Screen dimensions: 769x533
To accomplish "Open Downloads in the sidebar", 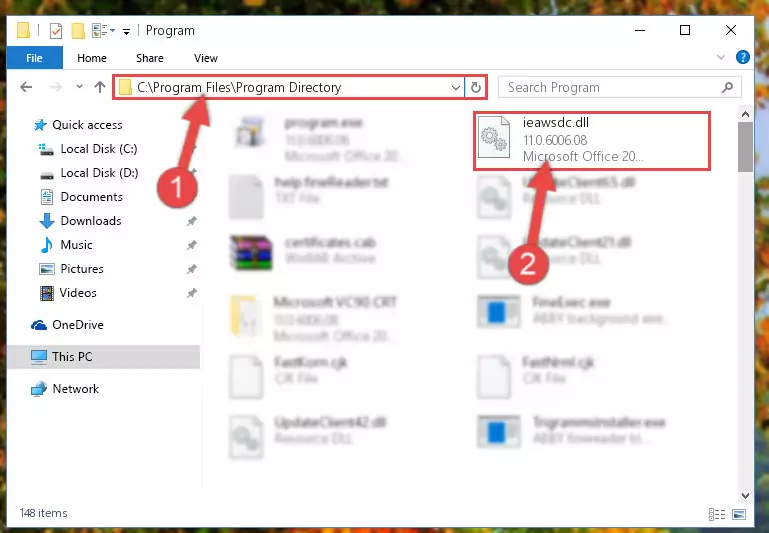I will [91, 221].
